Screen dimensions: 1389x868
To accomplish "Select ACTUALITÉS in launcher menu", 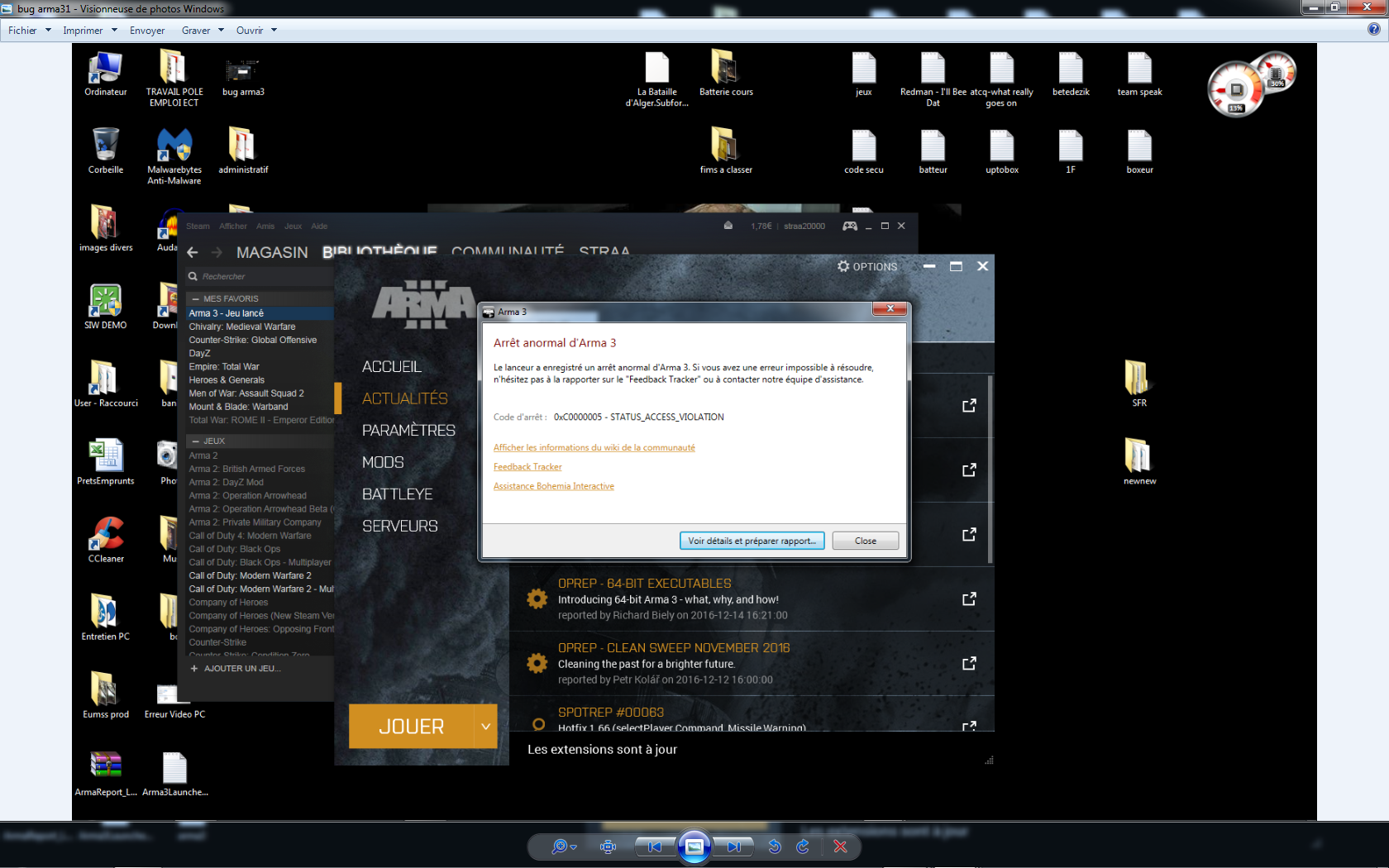I will tap(405, 398).
